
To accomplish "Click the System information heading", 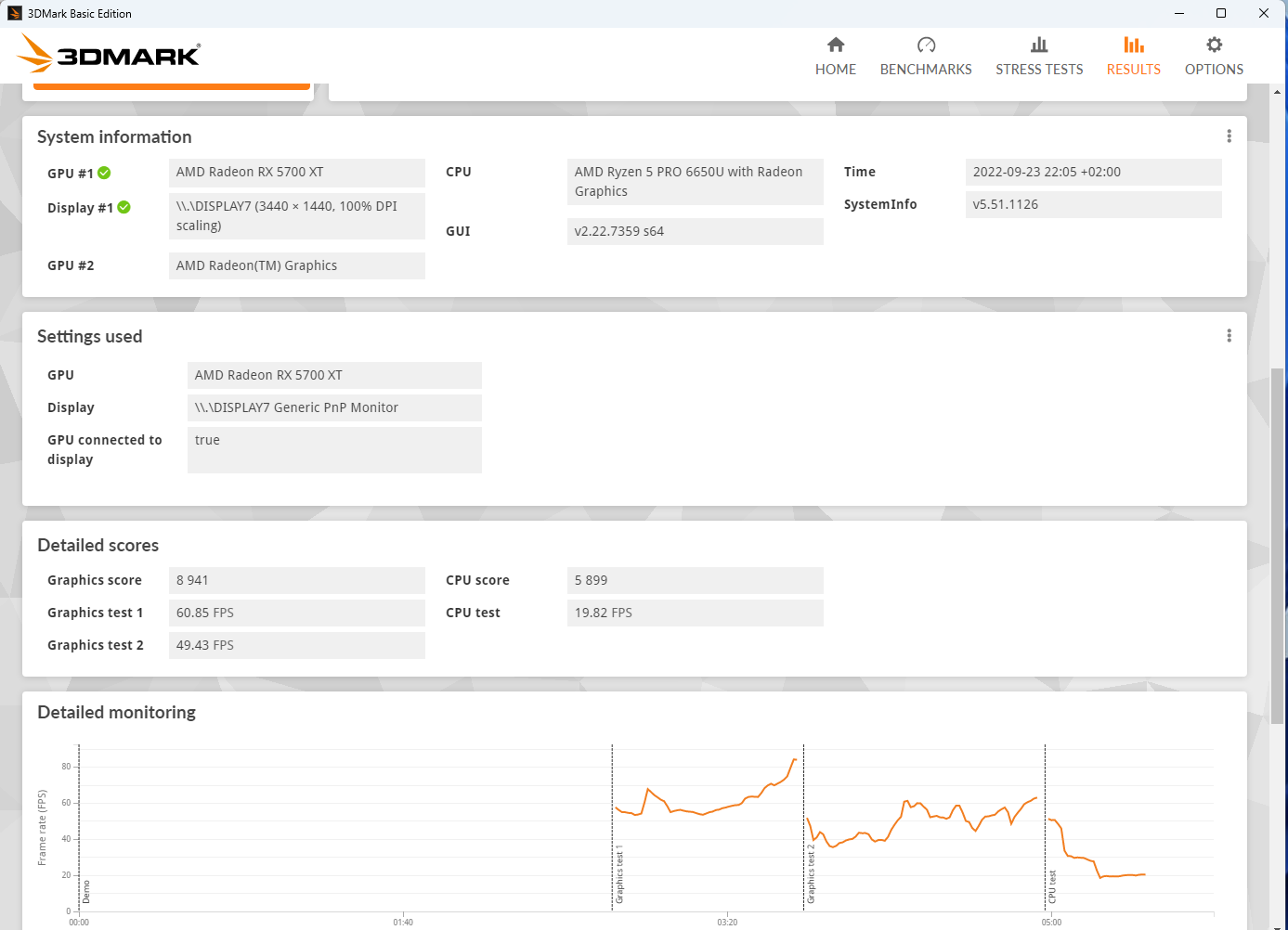I will tap(114, 136).
